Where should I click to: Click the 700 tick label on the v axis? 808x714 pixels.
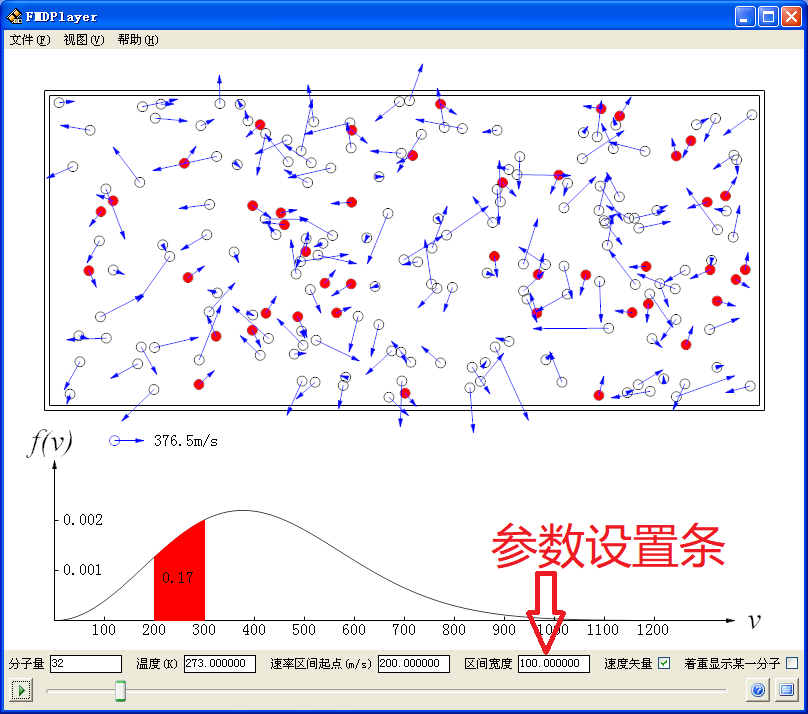coord(404,630)
